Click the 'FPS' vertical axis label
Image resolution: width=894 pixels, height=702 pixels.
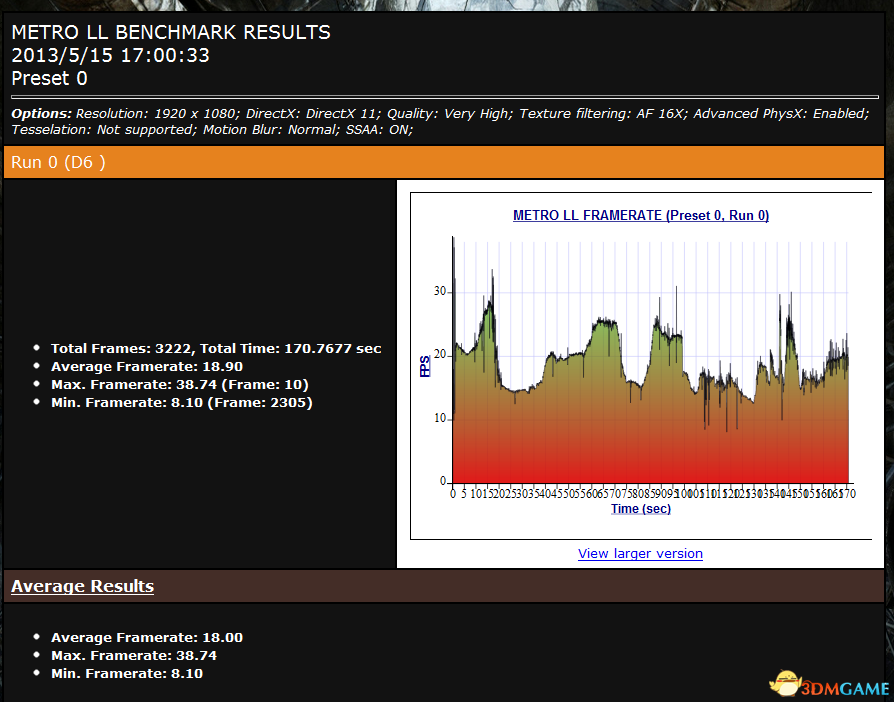[x=425, y=366]
